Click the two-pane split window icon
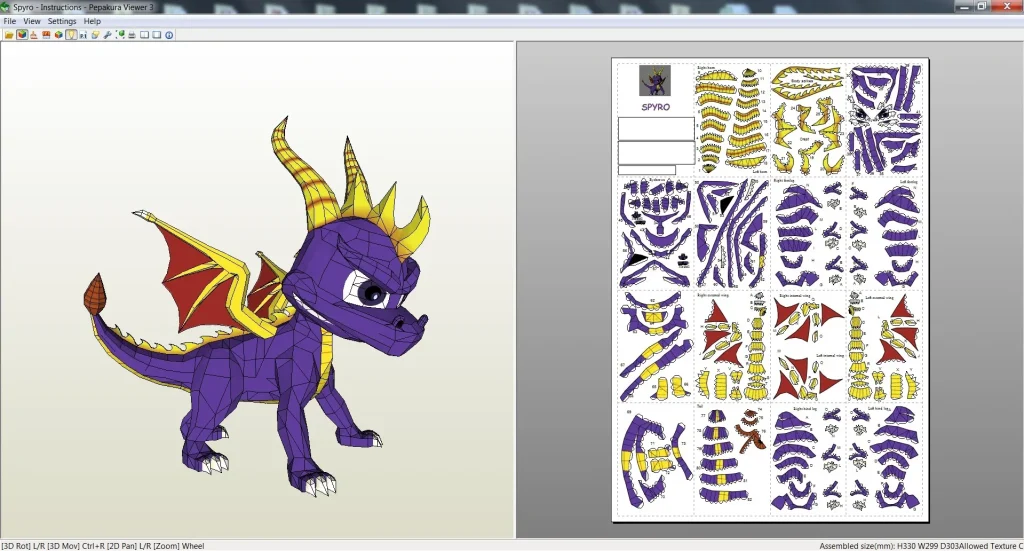This screenshot has height=551, width=1024. point(144,35)
